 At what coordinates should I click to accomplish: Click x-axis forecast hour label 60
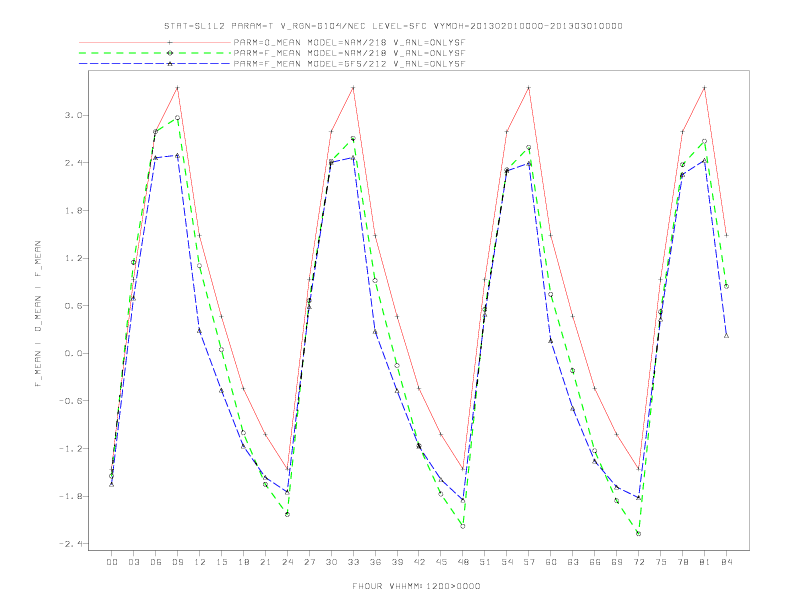pos(551,562)
